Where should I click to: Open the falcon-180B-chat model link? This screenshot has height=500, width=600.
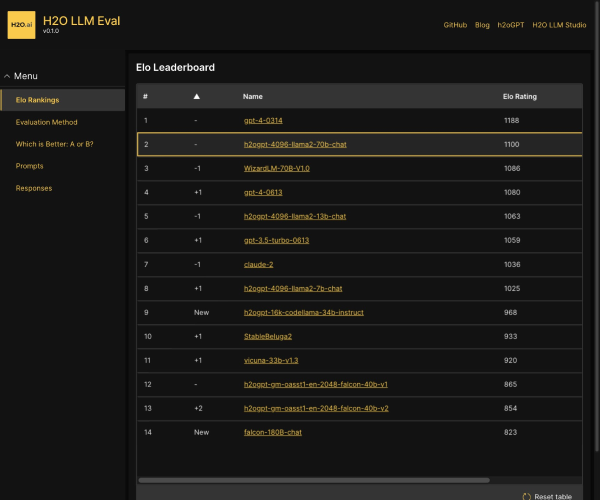coord(272,432)
